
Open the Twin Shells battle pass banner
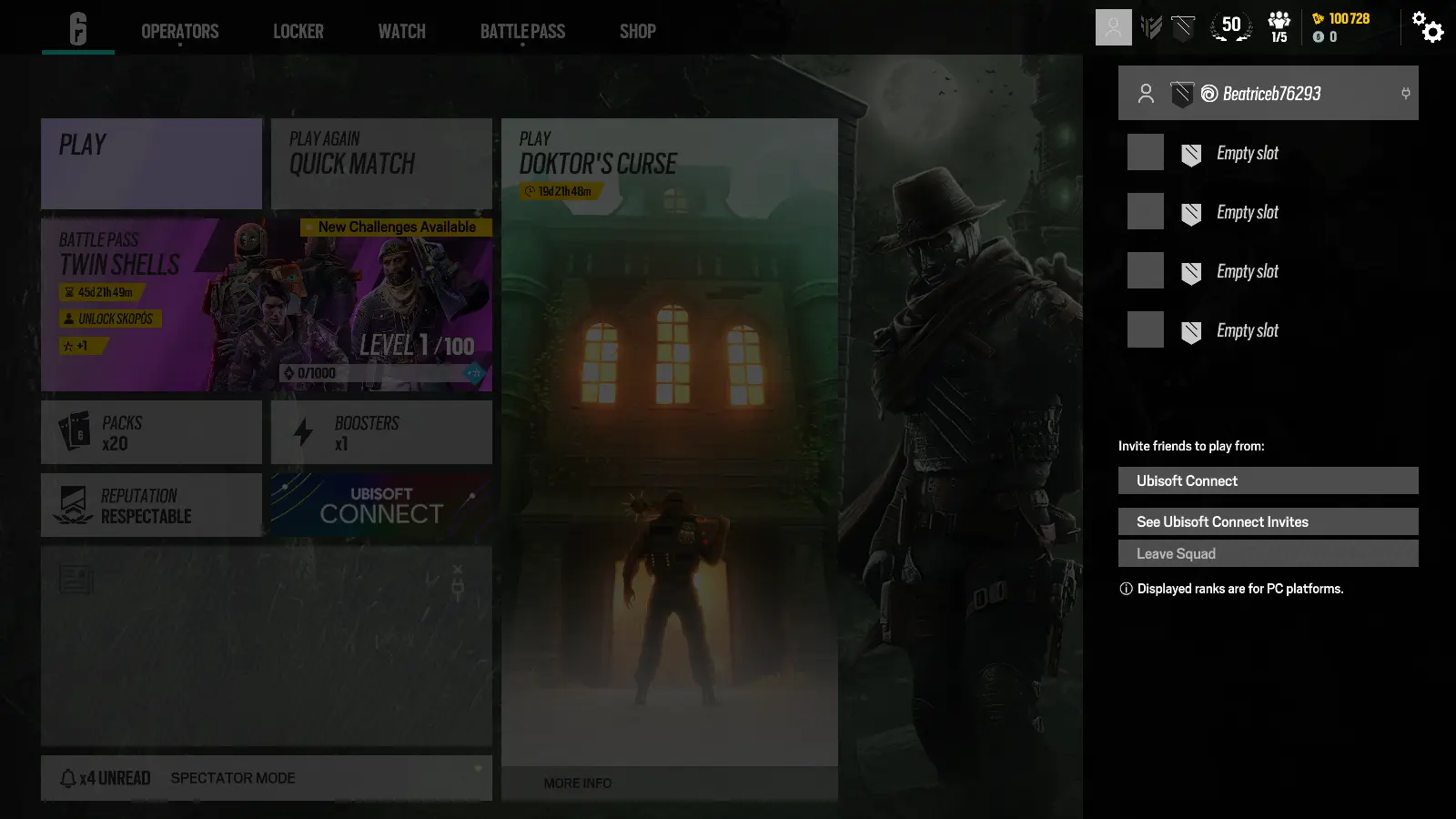(x=267, y=305)
